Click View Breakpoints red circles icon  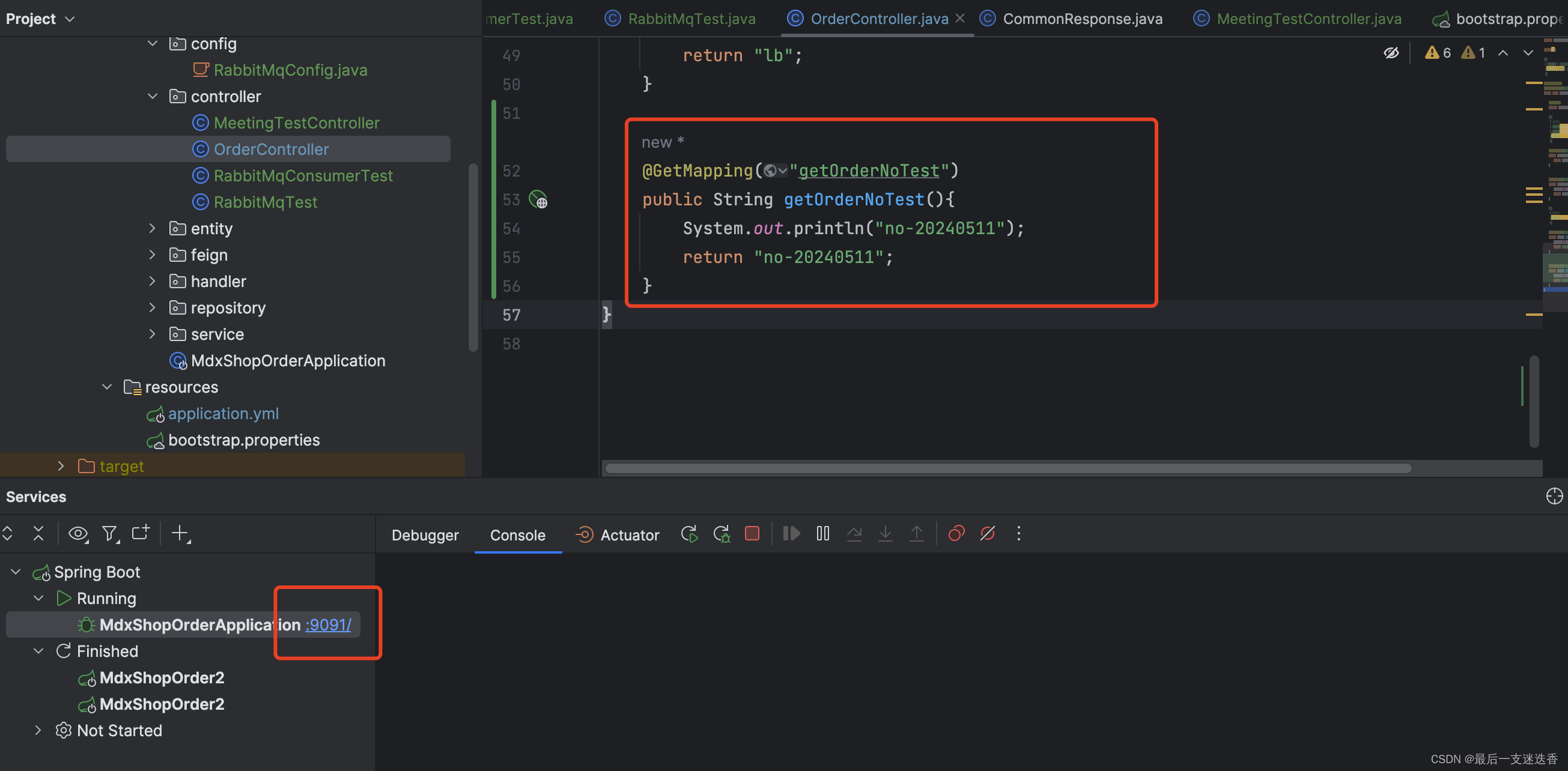pos(956,534)
